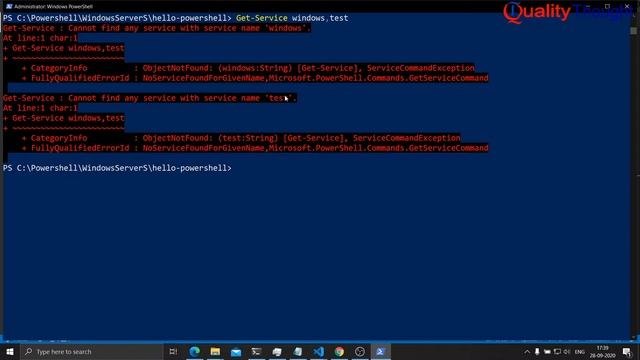Open the terminal console taskbar icon
Viewport: 640px width, 360px height.
coord(256,351)
